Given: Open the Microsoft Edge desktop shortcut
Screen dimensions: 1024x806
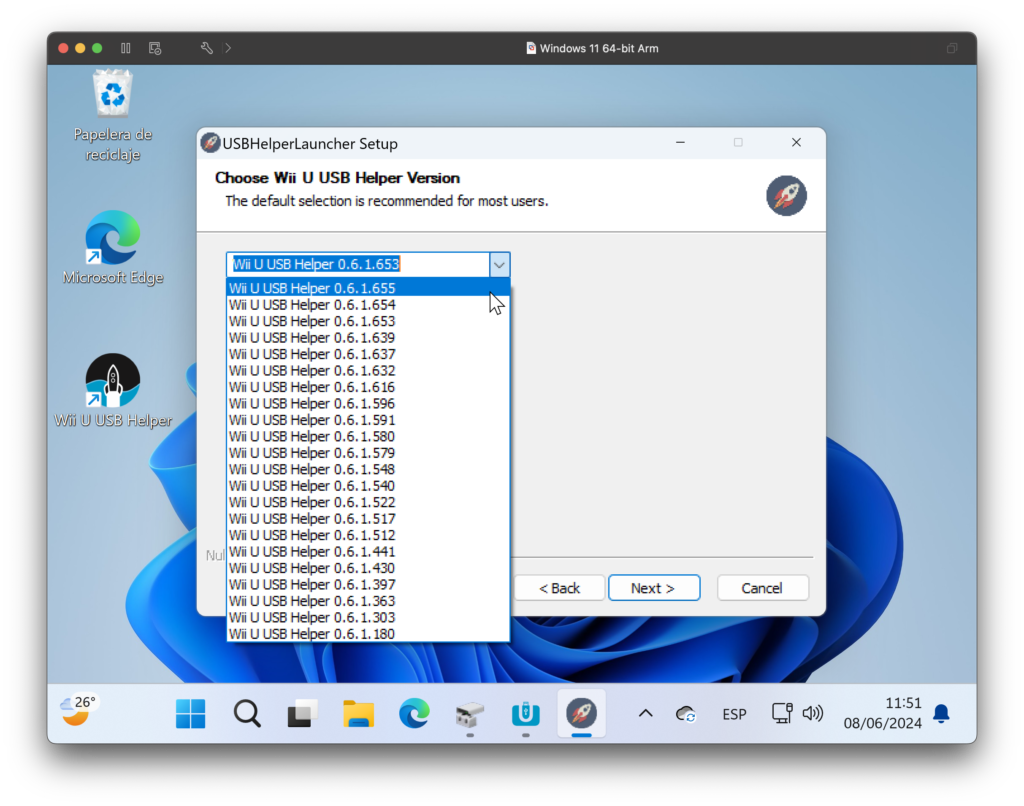Looking at the screenshot, I should pyautogui.click(x=112, y=247).
